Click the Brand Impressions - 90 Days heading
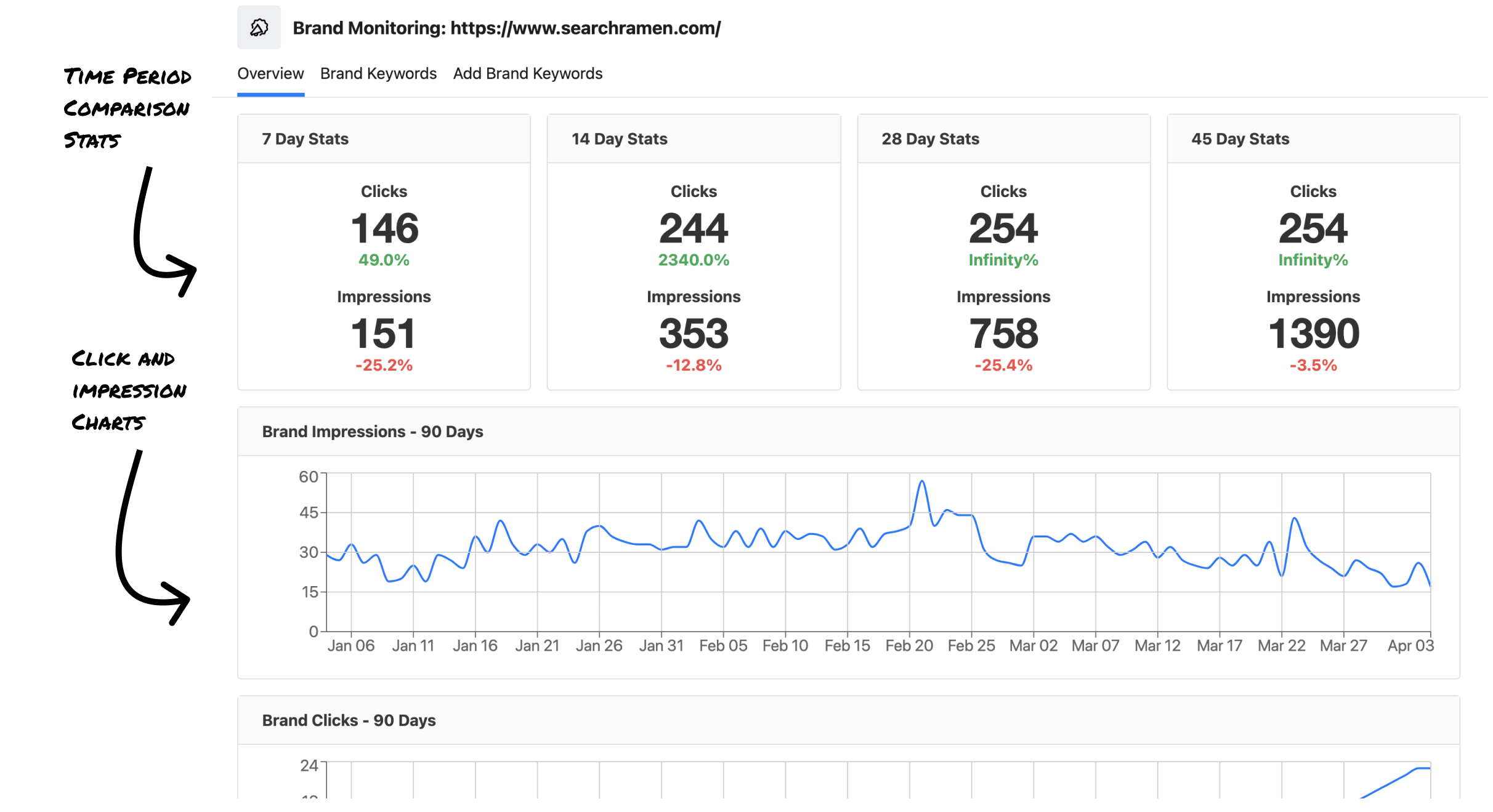The width and height of the screenshot is (1493, 812). [x=372, y=432]
